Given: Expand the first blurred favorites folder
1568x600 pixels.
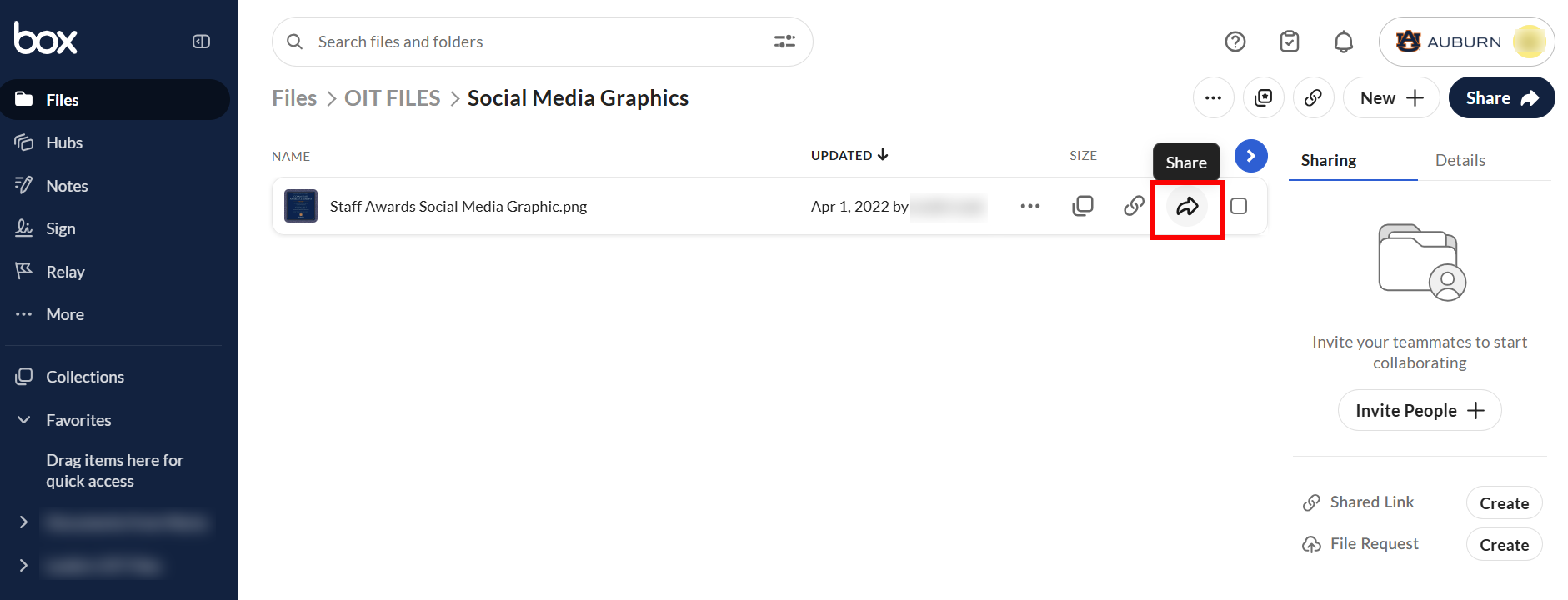Looking at the screenshot, I should [23, 522].
